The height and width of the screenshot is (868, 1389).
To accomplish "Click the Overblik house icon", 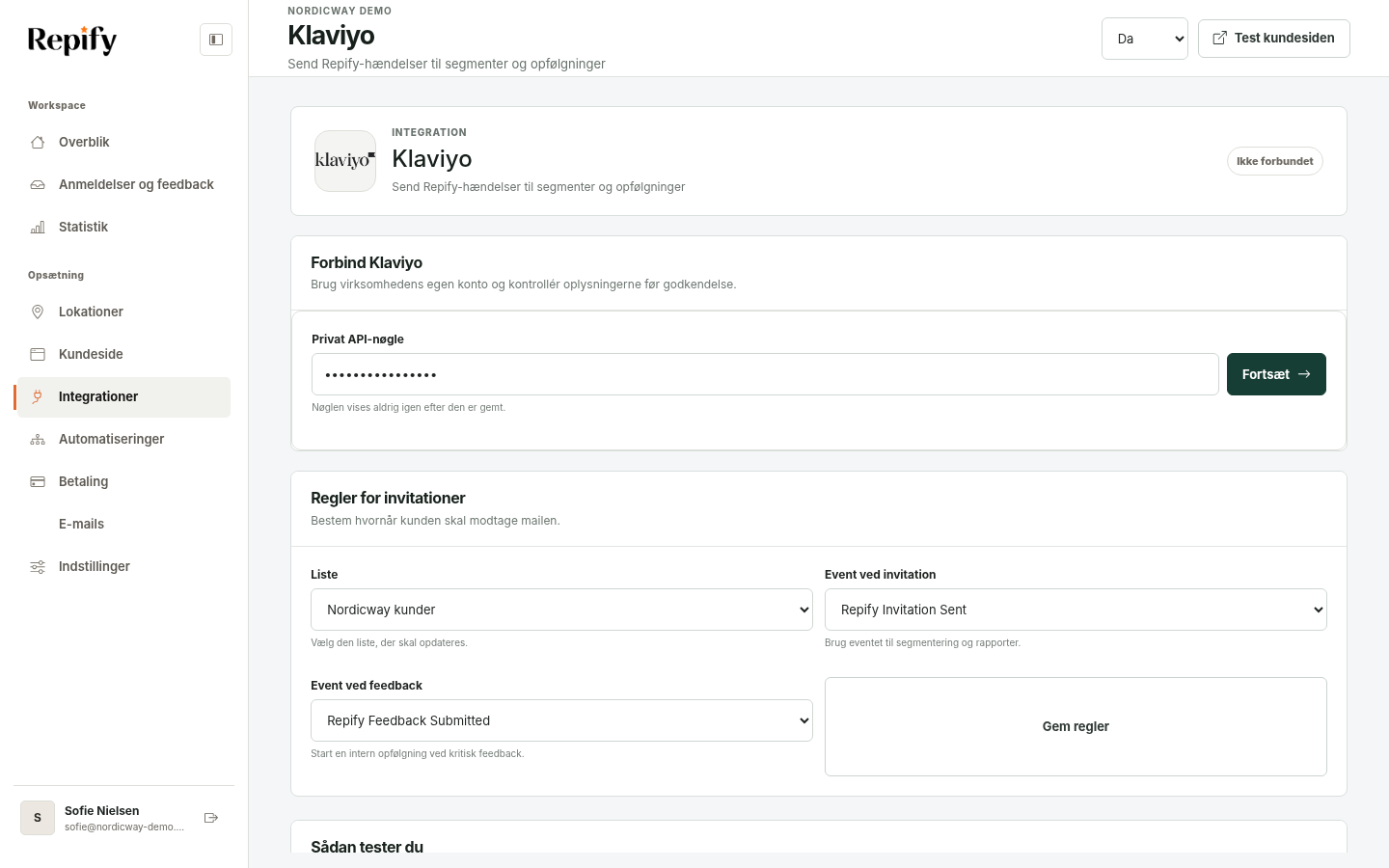I will click(x=38, y=142).
